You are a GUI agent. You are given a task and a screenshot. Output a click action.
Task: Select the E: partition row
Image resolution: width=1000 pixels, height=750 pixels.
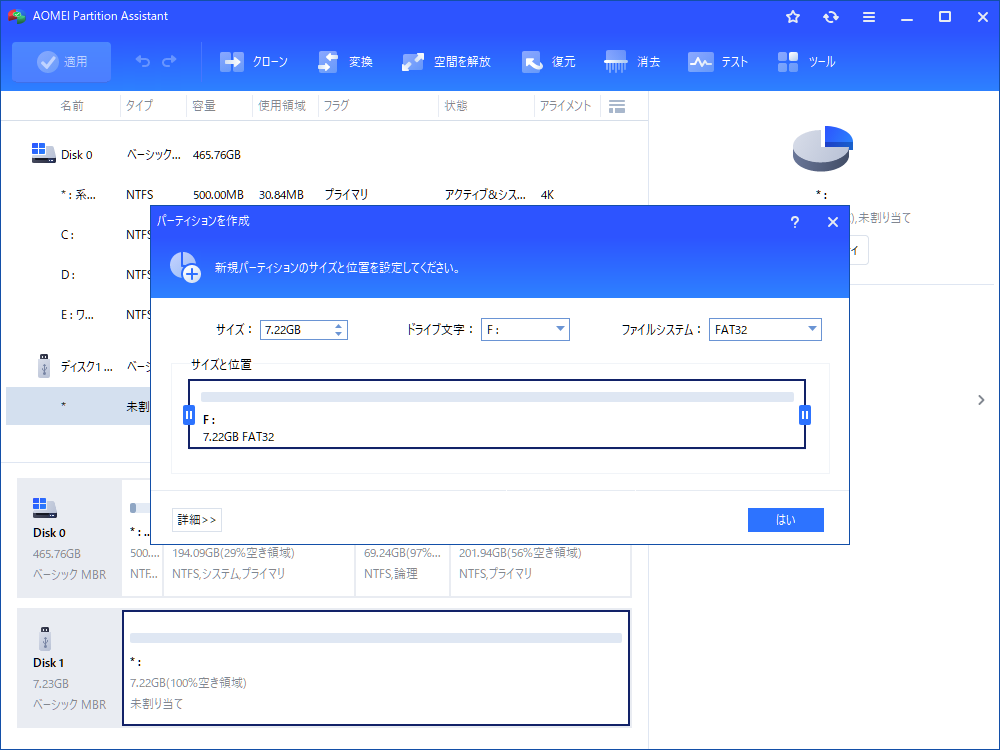point(78,314)
